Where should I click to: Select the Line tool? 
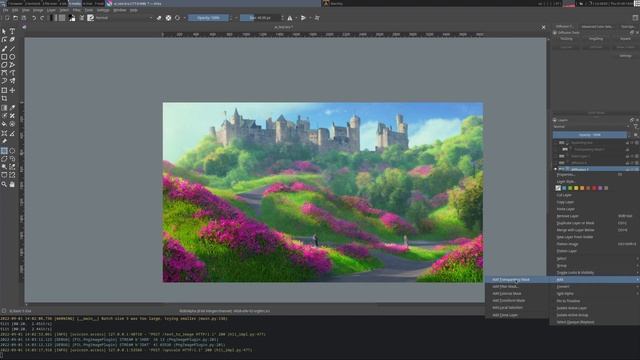pos(12,49)
